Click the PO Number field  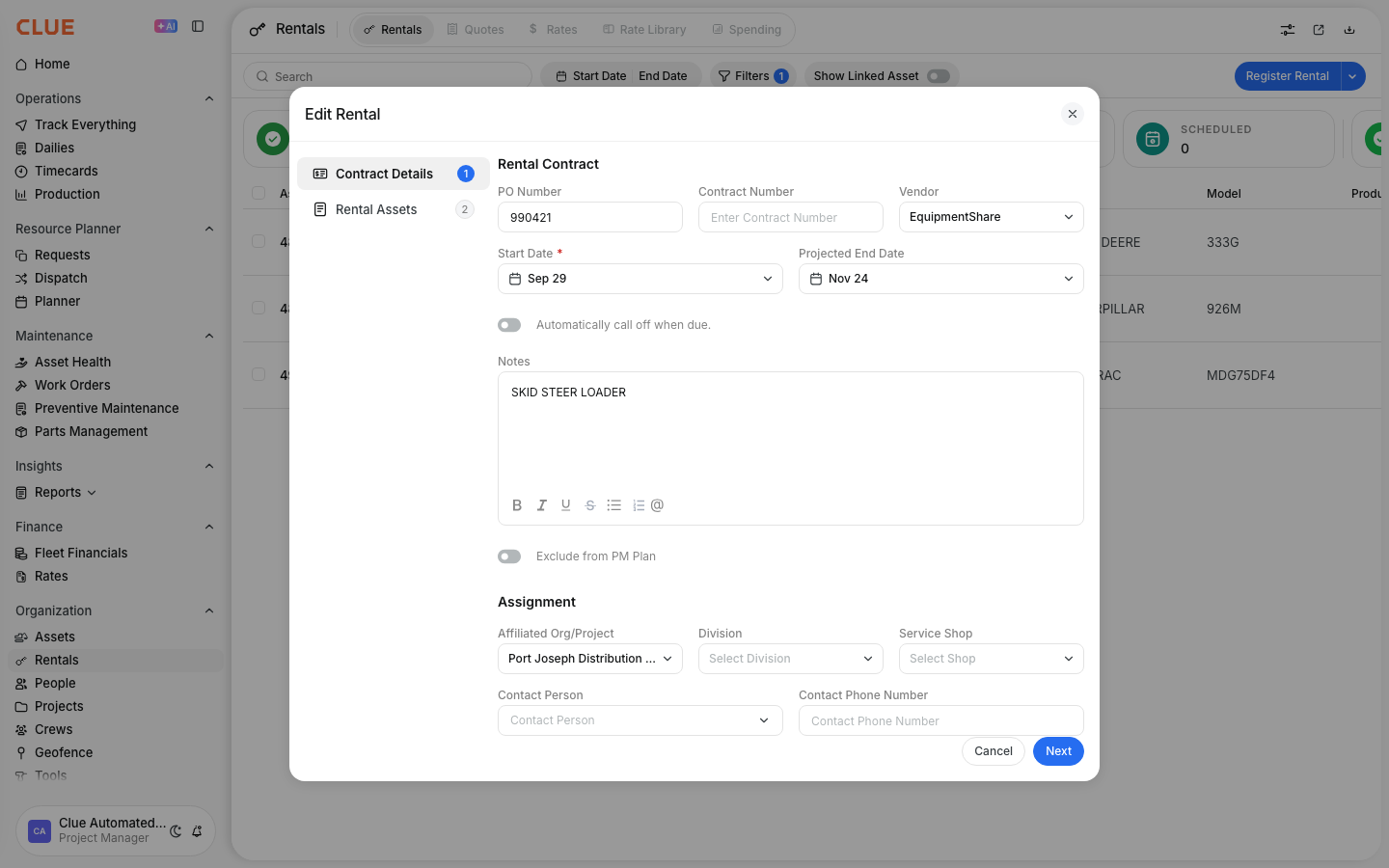point(590,217)
